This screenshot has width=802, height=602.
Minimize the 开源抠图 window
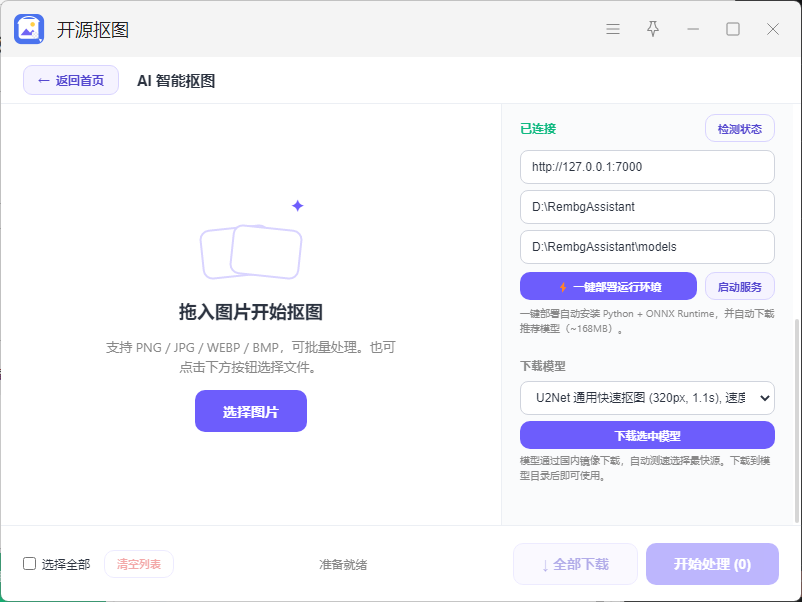pos(693,29)
